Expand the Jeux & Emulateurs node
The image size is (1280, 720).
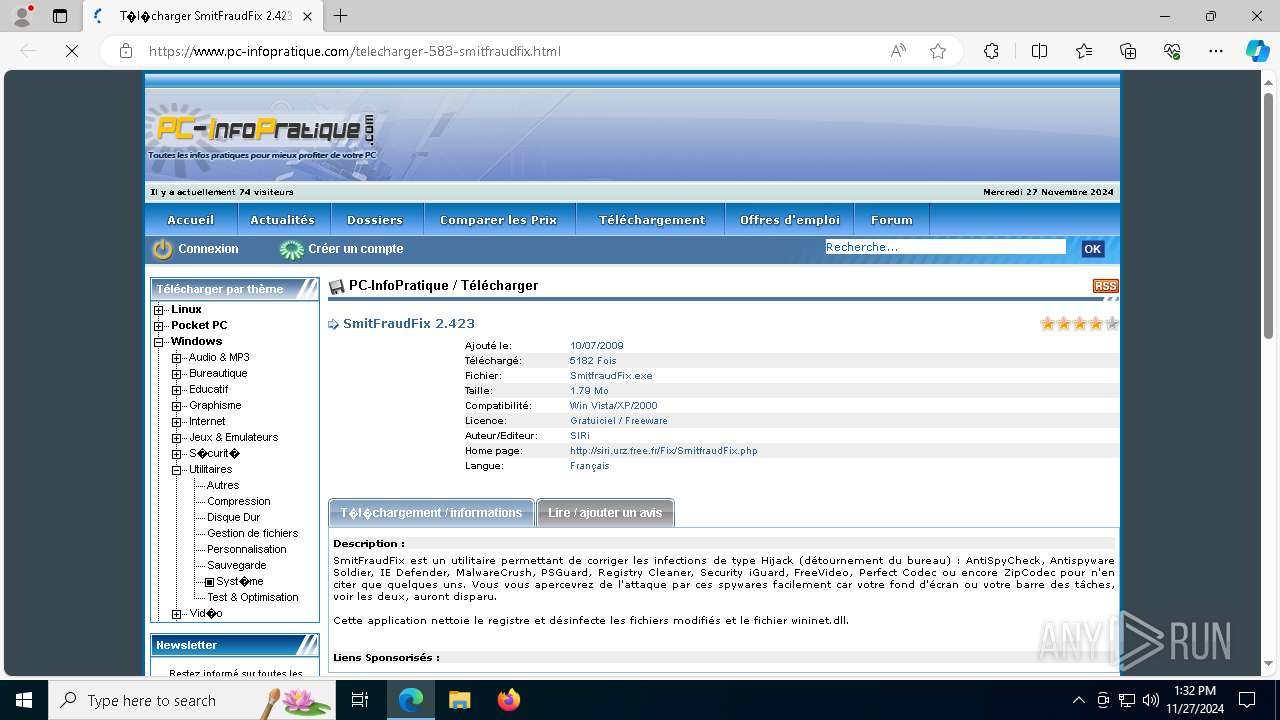176,438
